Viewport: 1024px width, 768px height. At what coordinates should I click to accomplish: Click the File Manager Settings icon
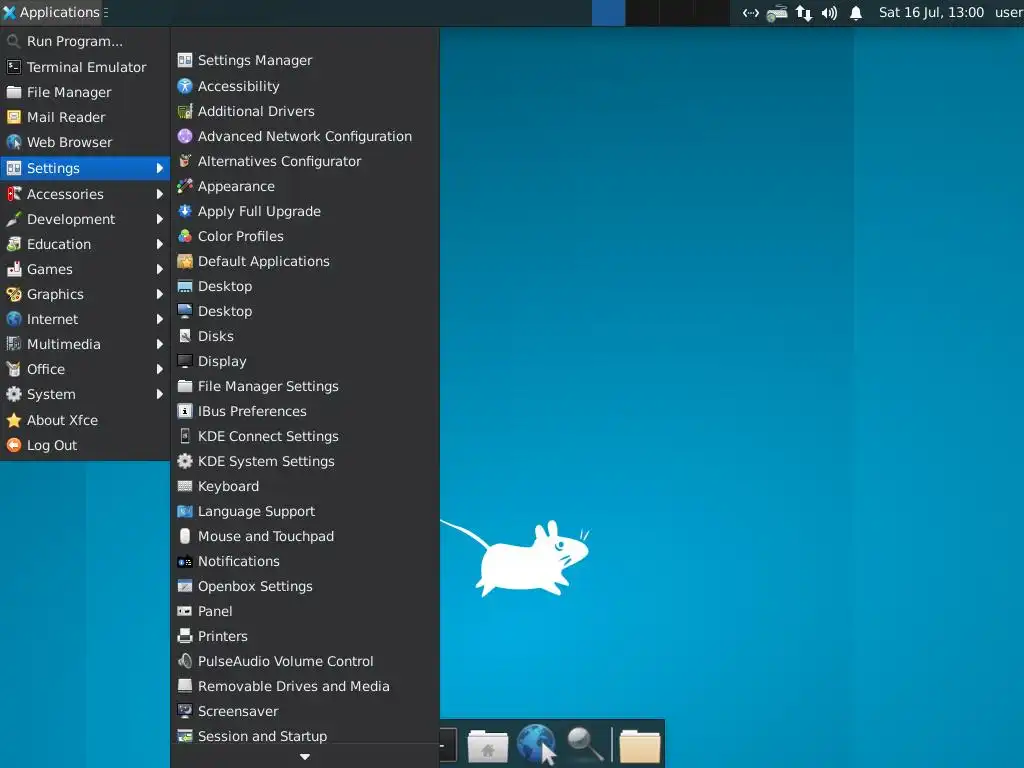185,386
